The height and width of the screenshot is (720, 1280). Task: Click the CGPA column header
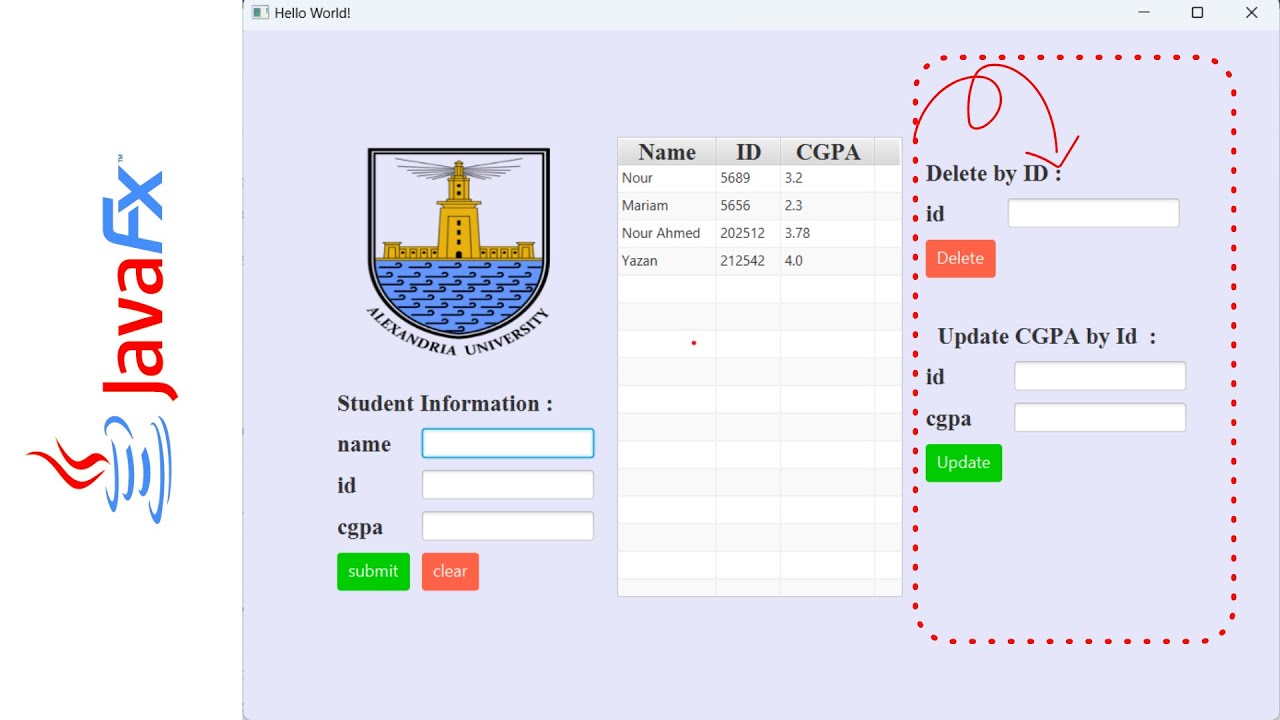click(x=827, y=152)
